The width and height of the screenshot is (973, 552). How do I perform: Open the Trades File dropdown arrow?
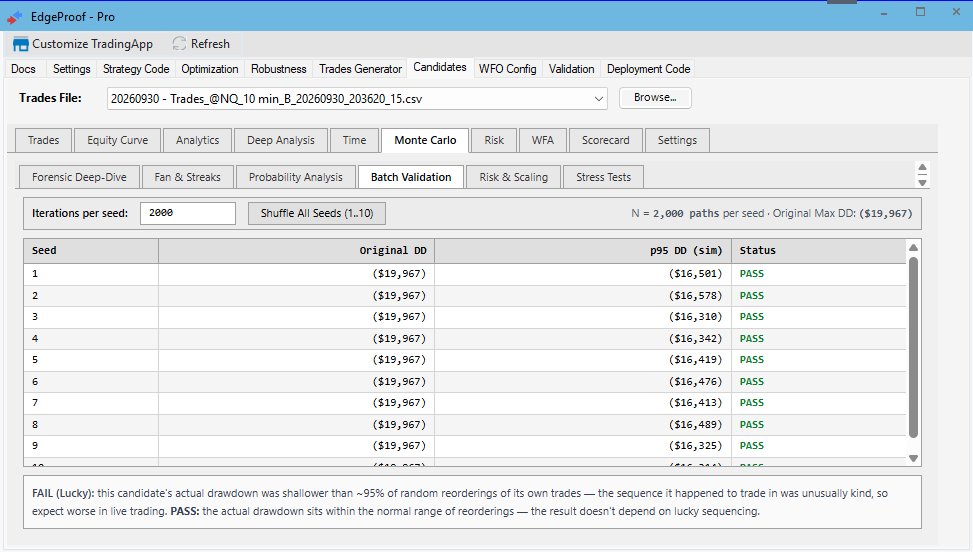coord(599,99)
